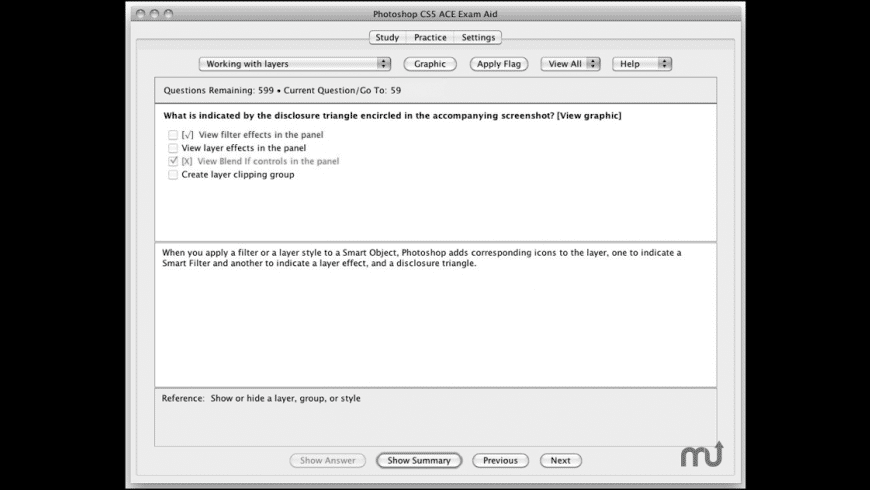Go to the Previous question

(x=500, y=461)
